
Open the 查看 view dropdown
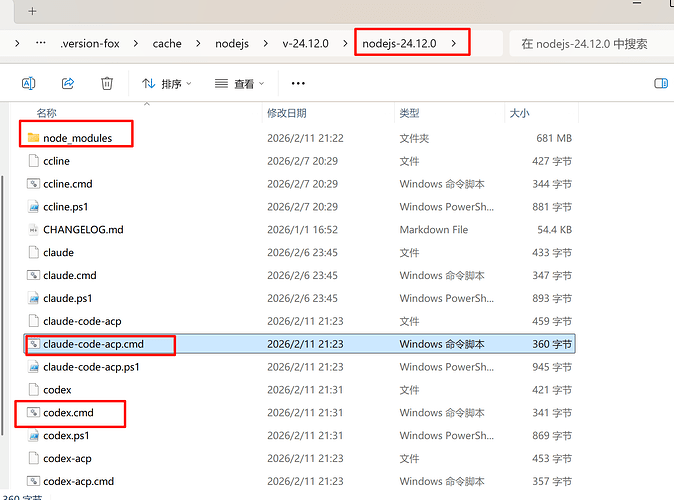(x=239, y=83)
